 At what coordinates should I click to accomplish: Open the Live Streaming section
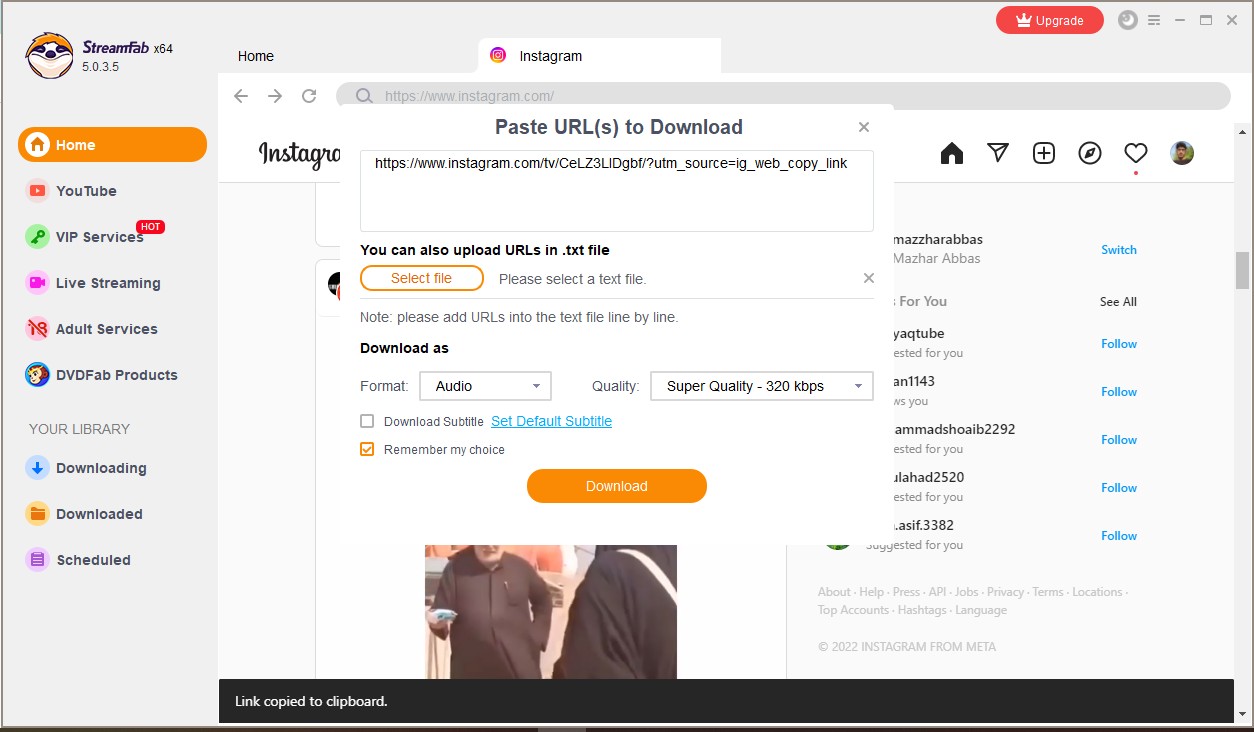(x=94, y=283)
